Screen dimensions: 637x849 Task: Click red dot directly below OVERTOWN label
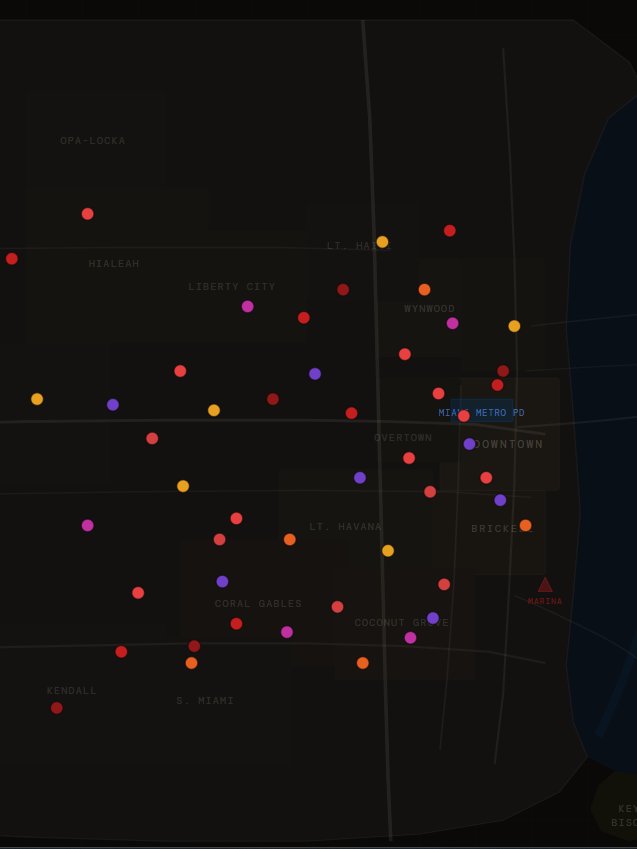(409, 458)
